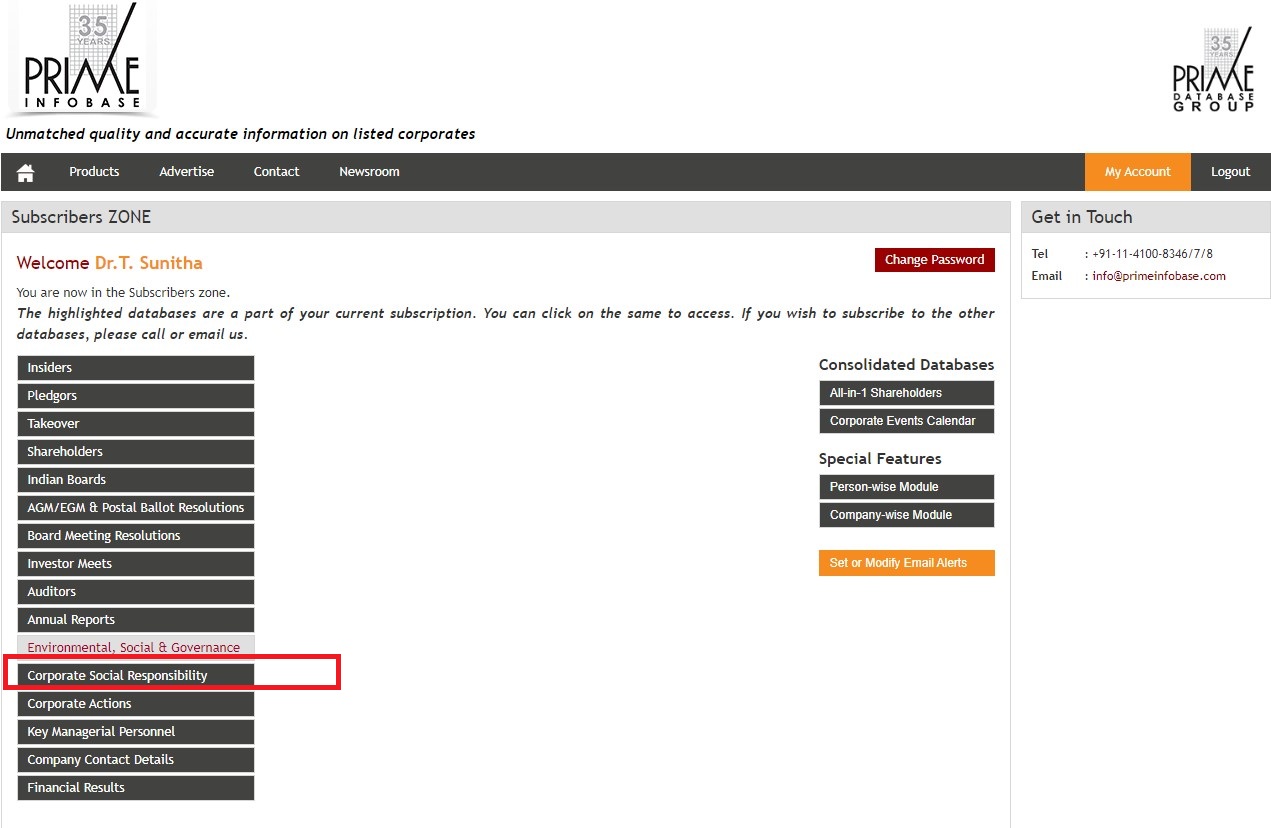Open All-in-1 Shareholders consolidated database

pyautogui.click(x=906, y=393)
